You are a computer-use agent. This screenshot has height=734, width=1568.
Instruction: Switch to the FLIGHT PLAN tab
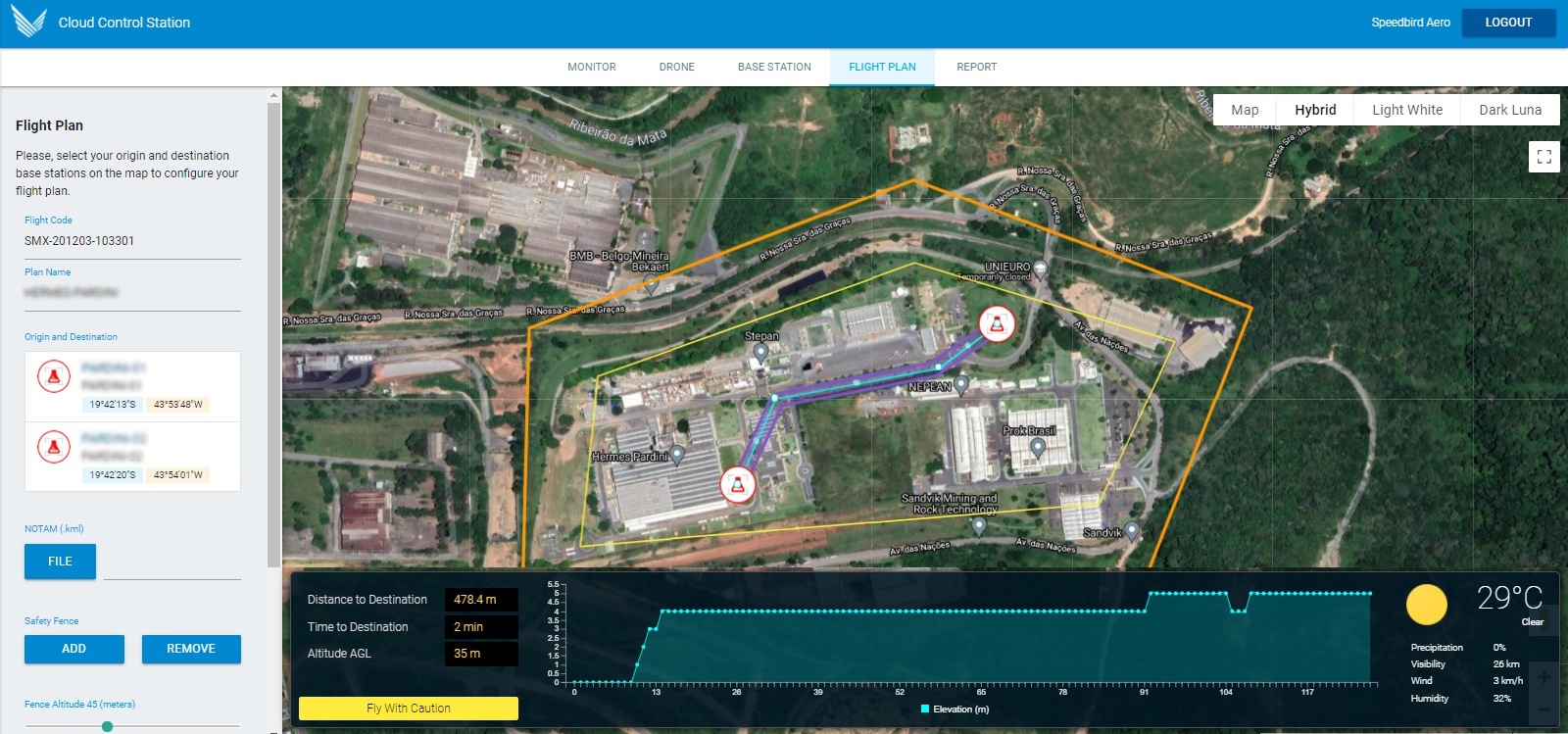882,67
